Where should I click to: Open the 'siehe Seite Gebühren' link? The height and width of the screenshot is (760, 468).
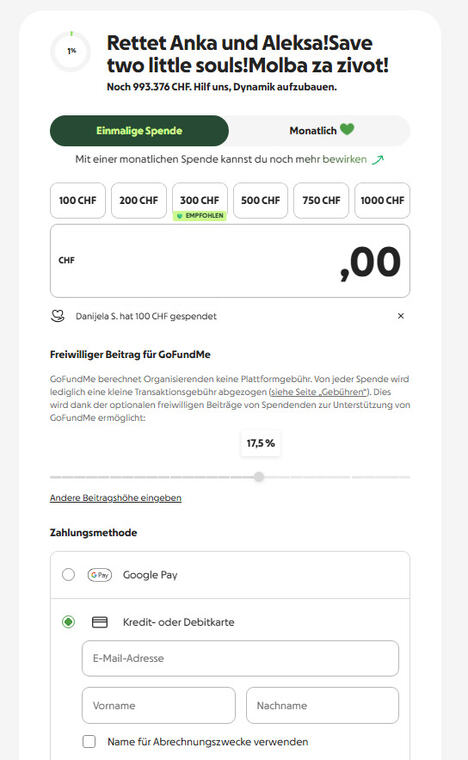click(x=318, y=392)
